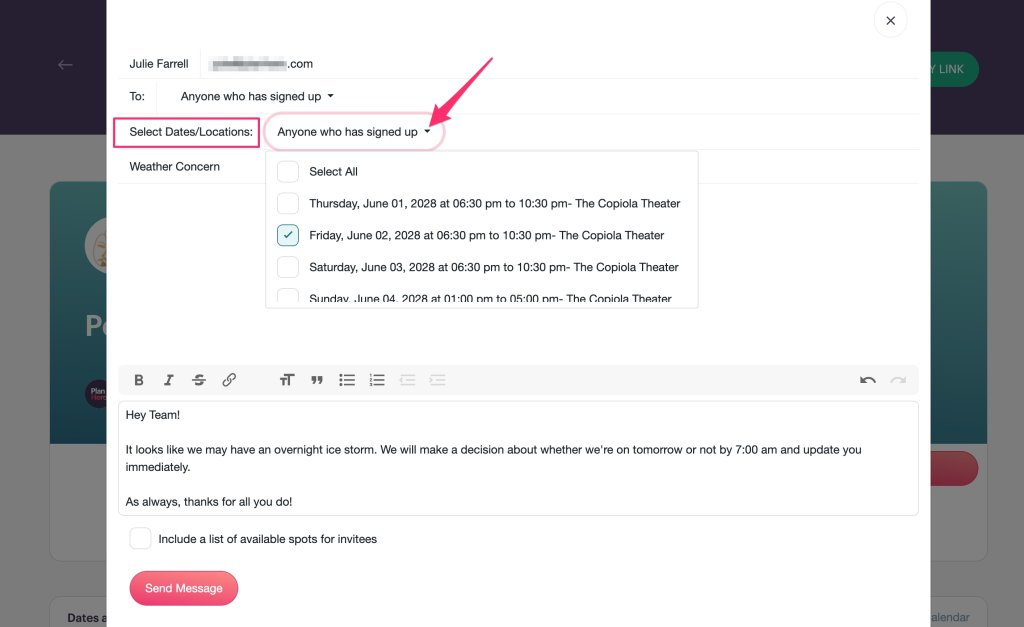Screen dimensions: 1024x627
Task: Redo the last edit
Action: (x=898, y=380)
